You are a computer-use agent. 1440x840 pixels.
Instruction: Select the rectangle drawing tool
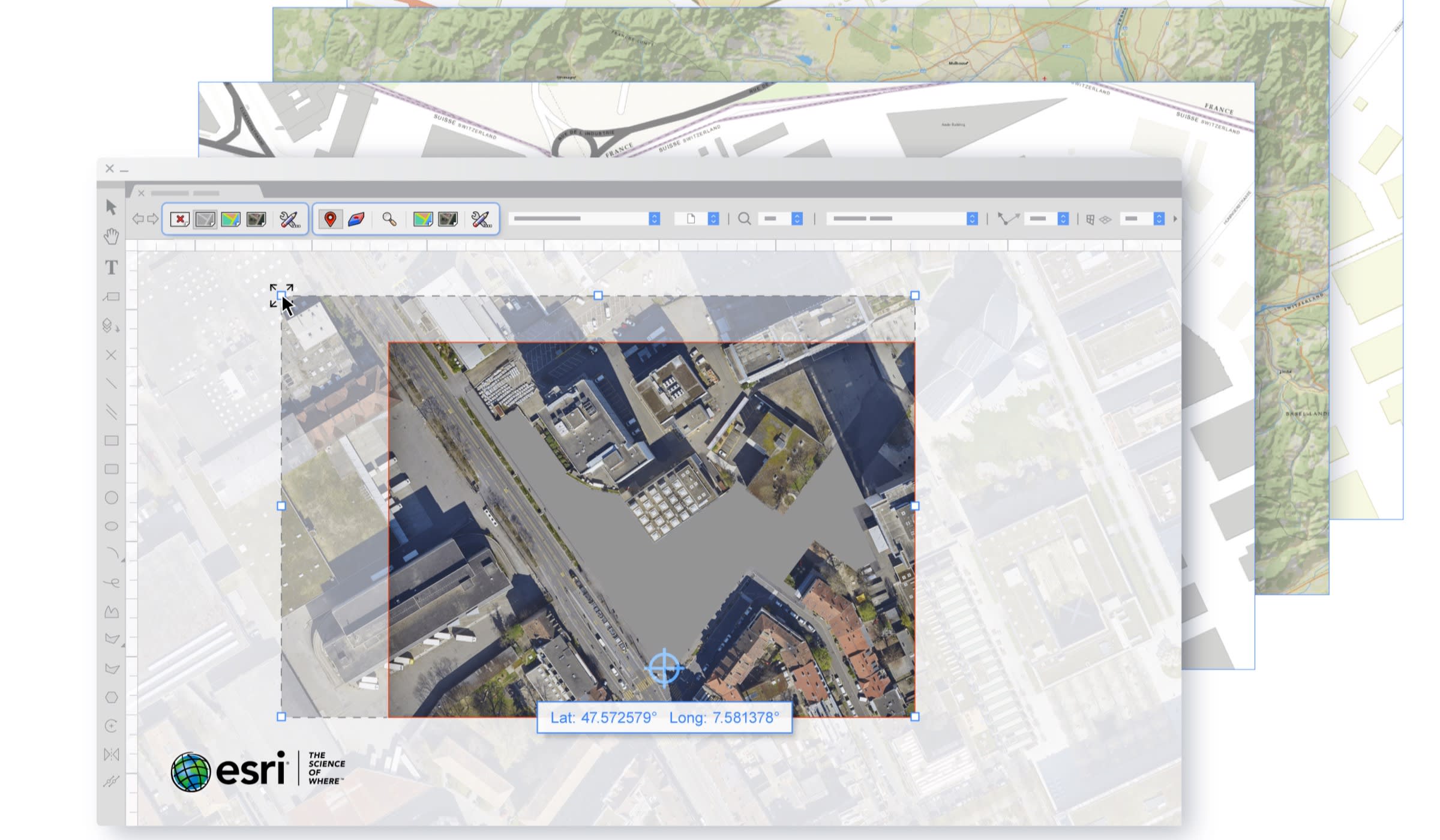[111, 441]
